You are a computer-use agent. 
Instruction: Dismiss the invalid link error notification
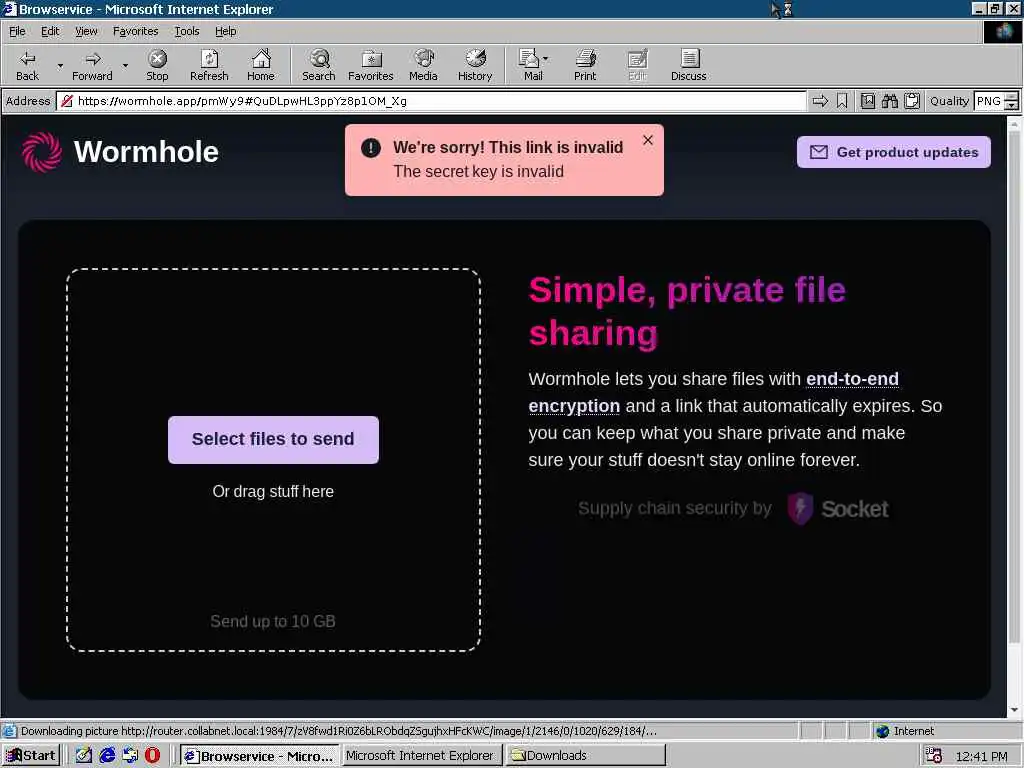648,140
